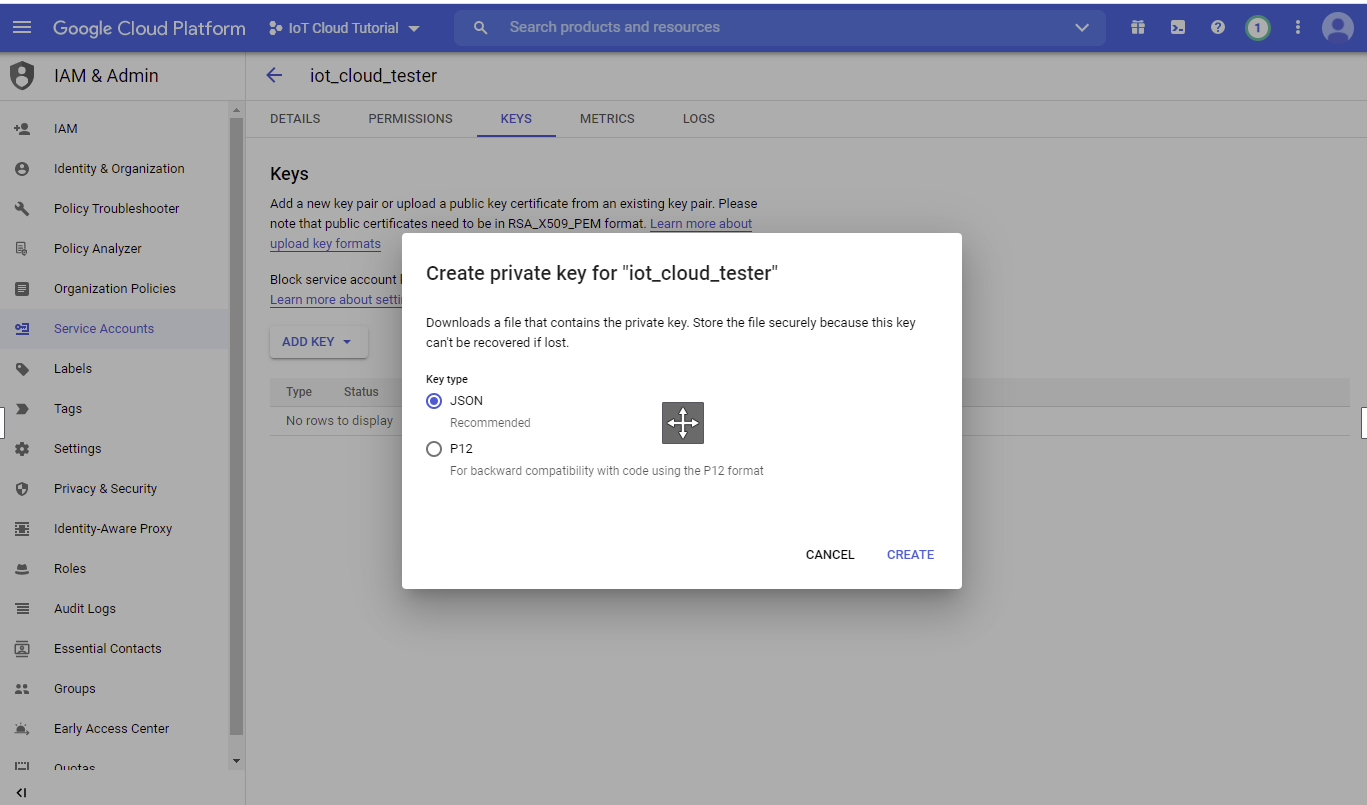Click the Privacy & Security shield icon
The height and width of the screenshot is (805, 1367).
pyautogui.click(x=22, y=488)
